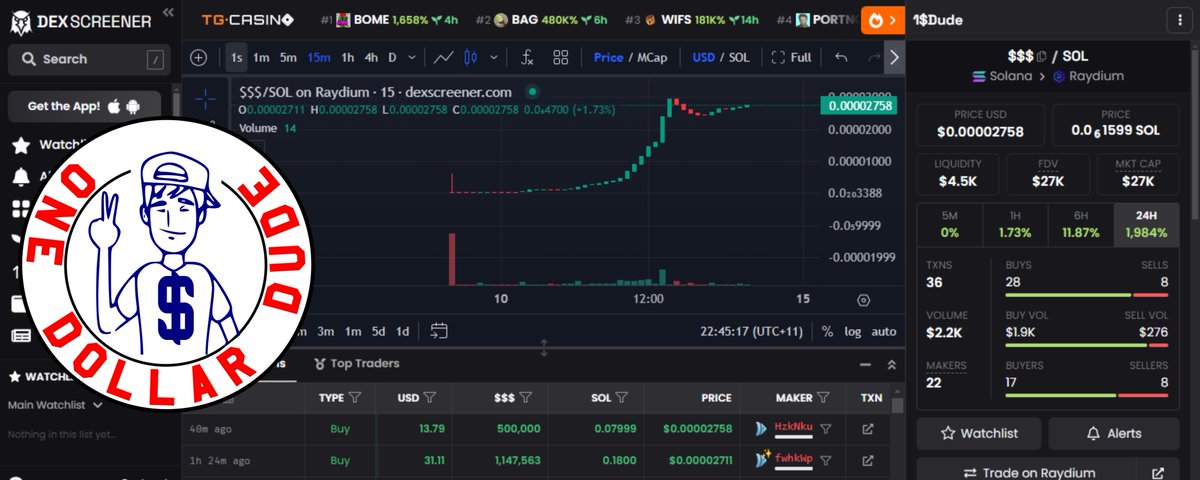This screenshot has height=480, width=1200.
Task: Expand the transactions panel with double chevron
Action: pos(891,365)
